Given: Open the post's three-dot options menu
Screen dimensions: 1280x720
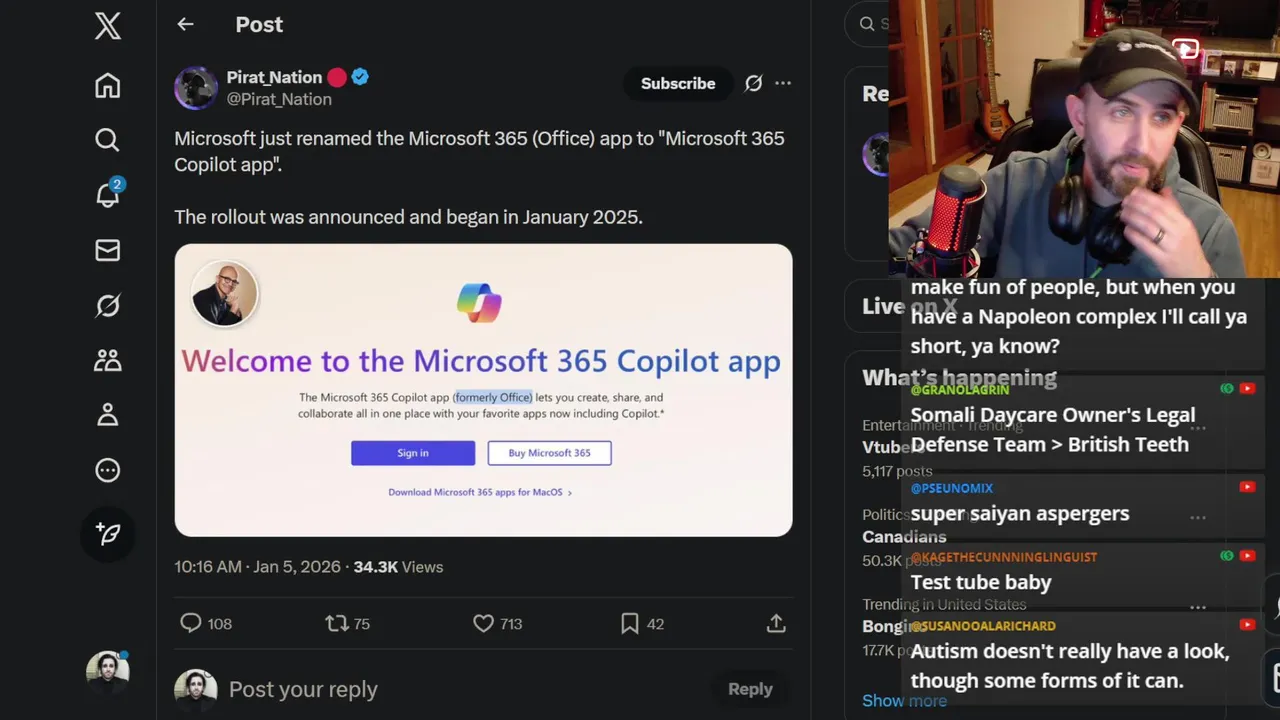Looking at the screenshot, I should [783, 83].
